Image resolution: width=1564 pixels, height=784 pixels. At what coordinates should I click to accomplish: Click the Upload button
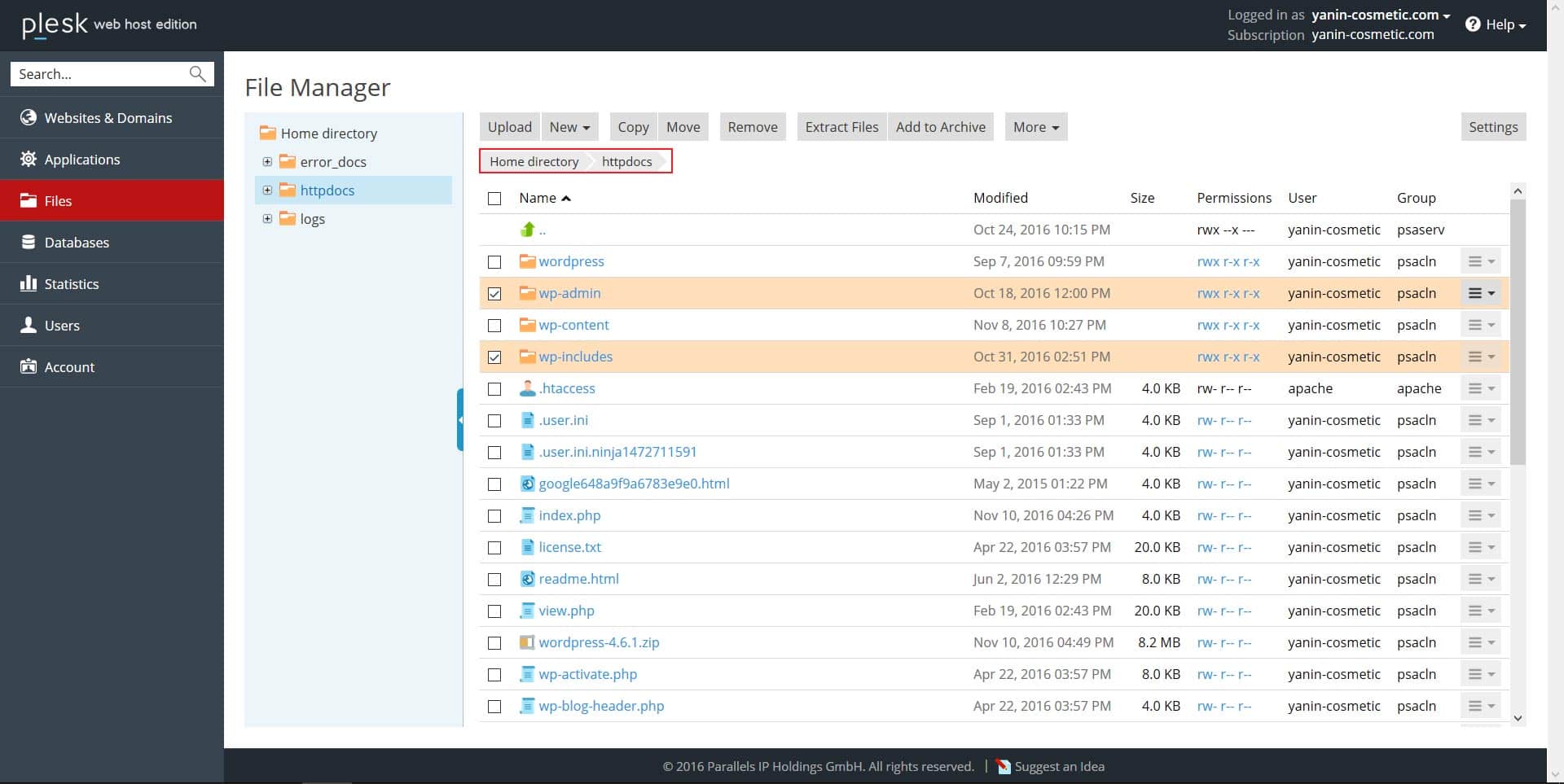tap(510, 127)
